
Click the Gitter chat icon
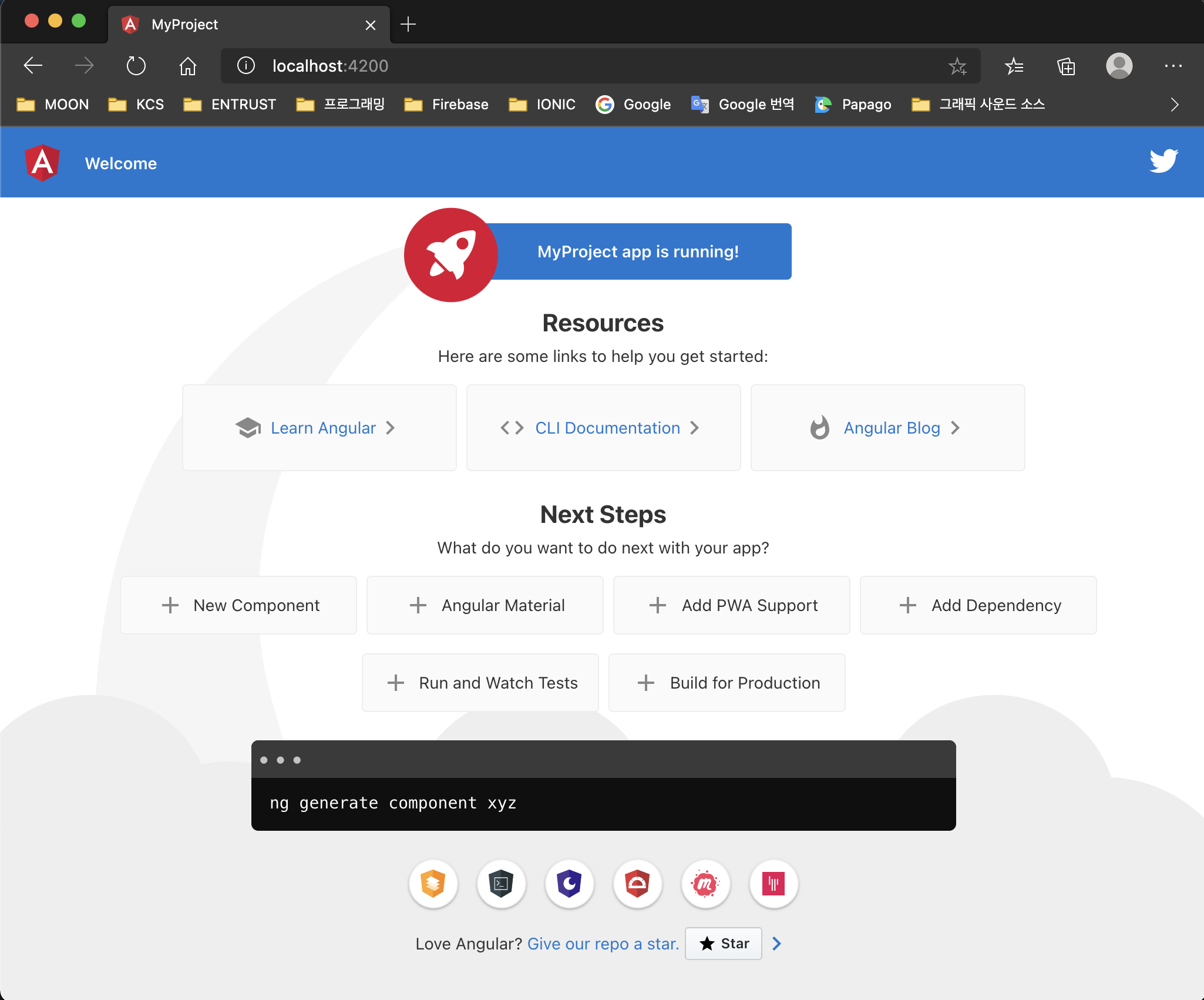[773, 884]
